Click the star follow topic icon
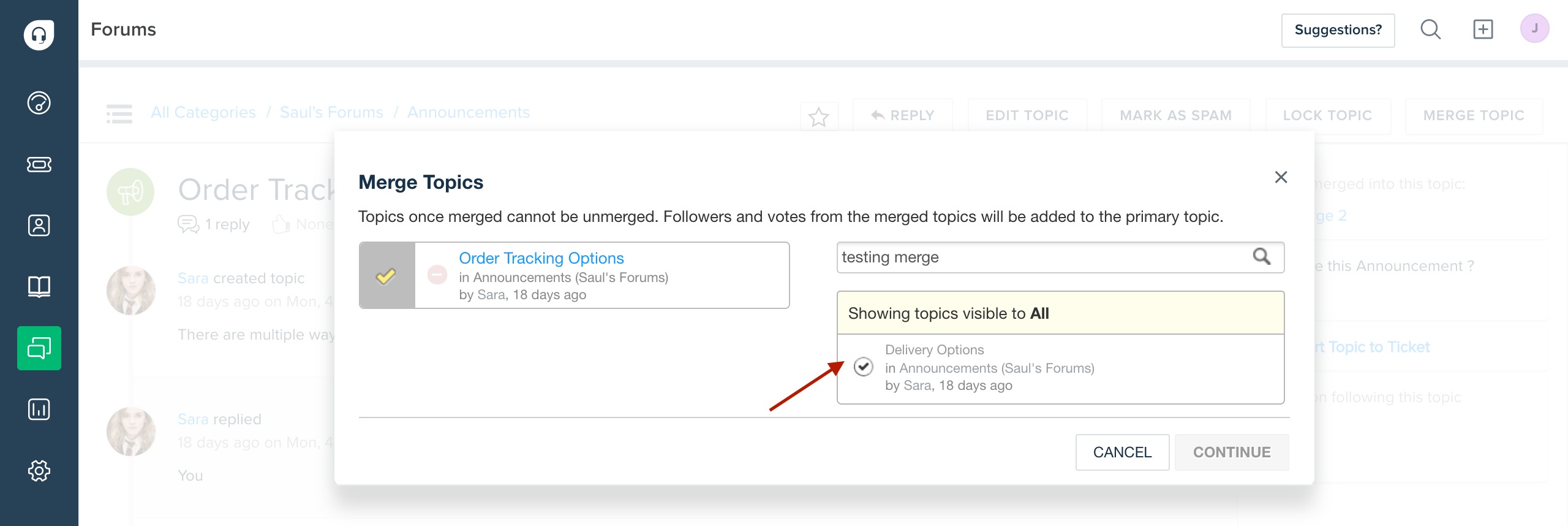This screenshot has height=526, width=1568. 818,116
